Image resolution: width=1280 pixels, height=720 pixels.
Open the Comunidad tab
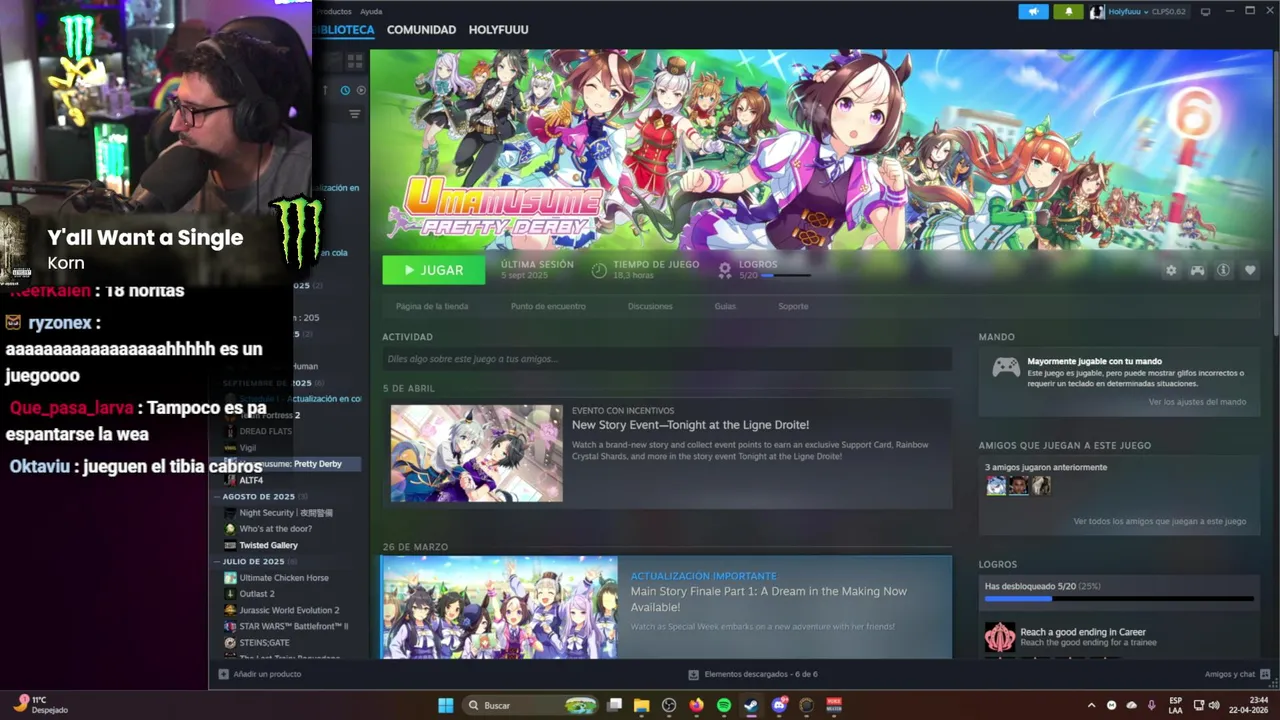[421, 30]
